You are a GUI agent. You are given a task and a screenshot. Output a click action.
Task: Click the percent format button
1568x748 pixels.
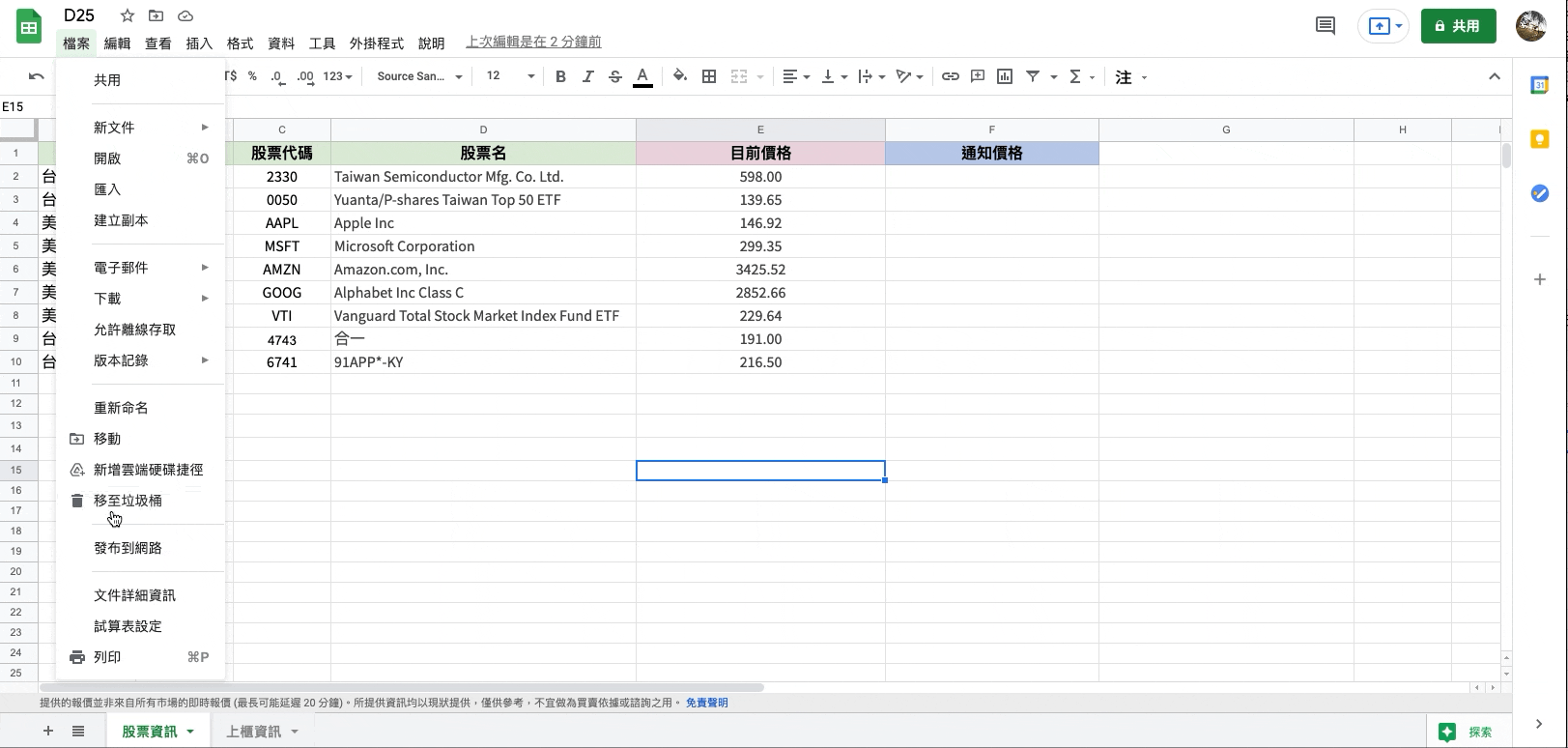(x=252, y=76)
